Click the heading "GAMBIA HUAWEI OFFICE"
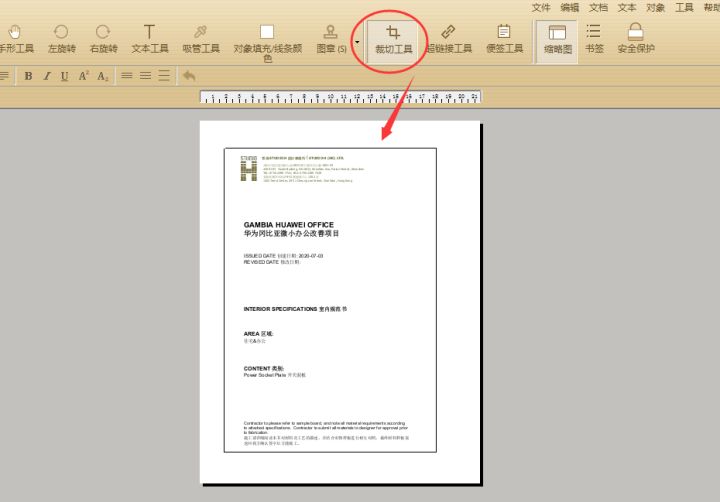 [x=288, y=225]
